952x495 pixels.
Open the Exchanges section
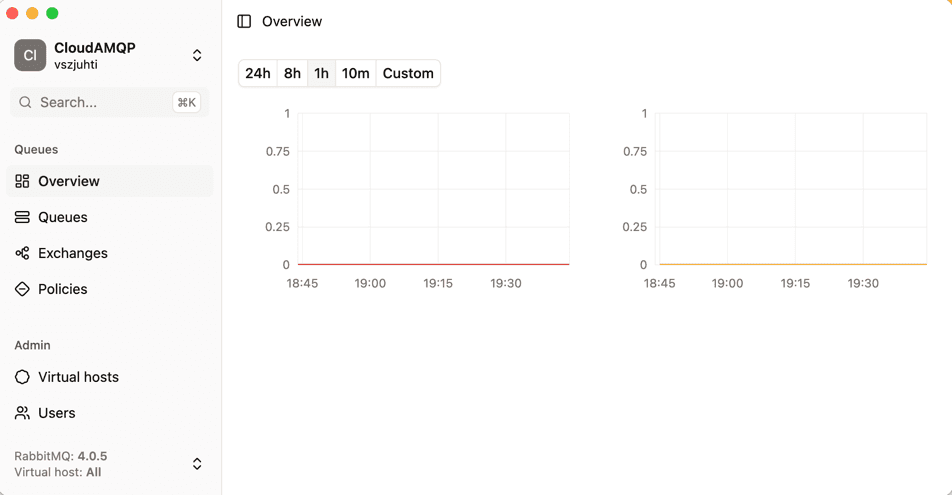[73, 253]
